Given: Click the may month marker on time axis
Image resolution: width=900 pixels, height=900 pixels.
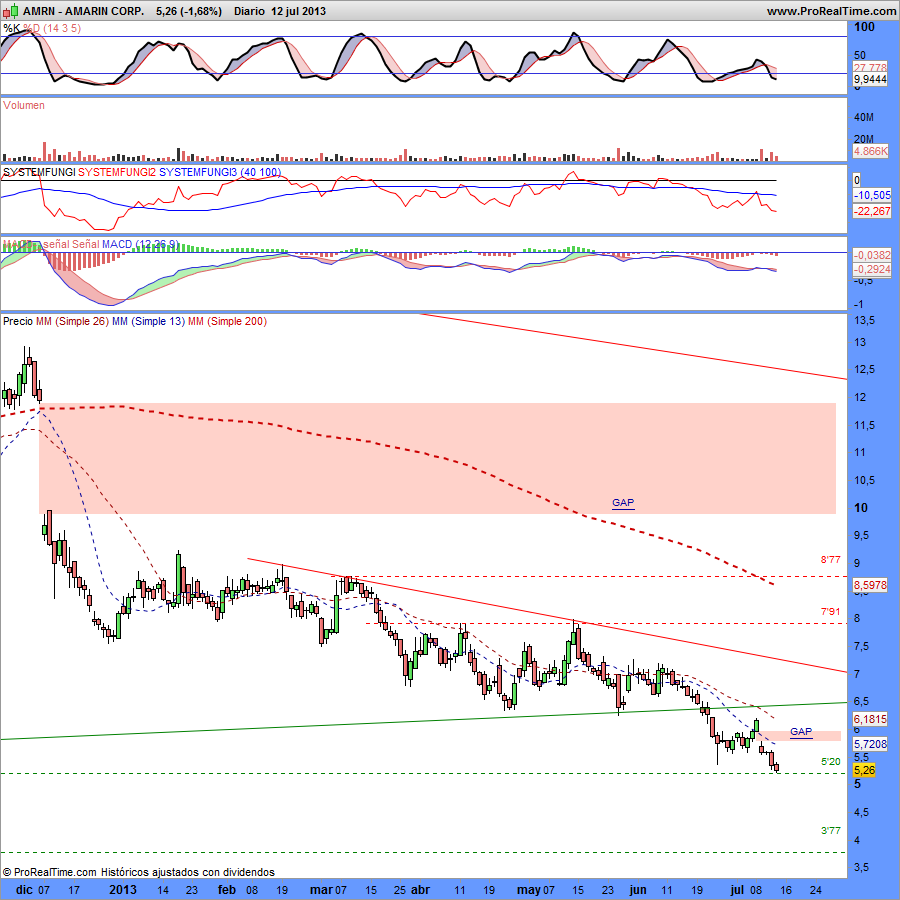Looking at the screenshot, I should pos(529,890).
